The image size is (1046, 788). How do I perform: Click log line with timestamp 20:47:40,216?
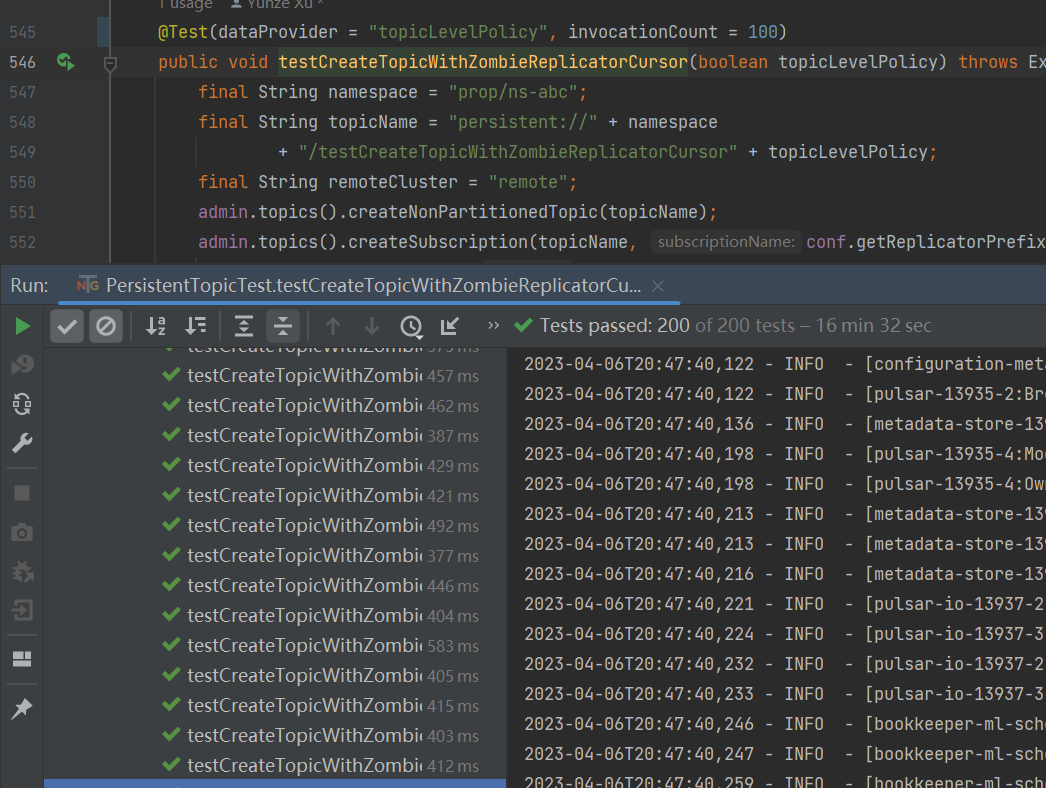click(x=784, y=574)
